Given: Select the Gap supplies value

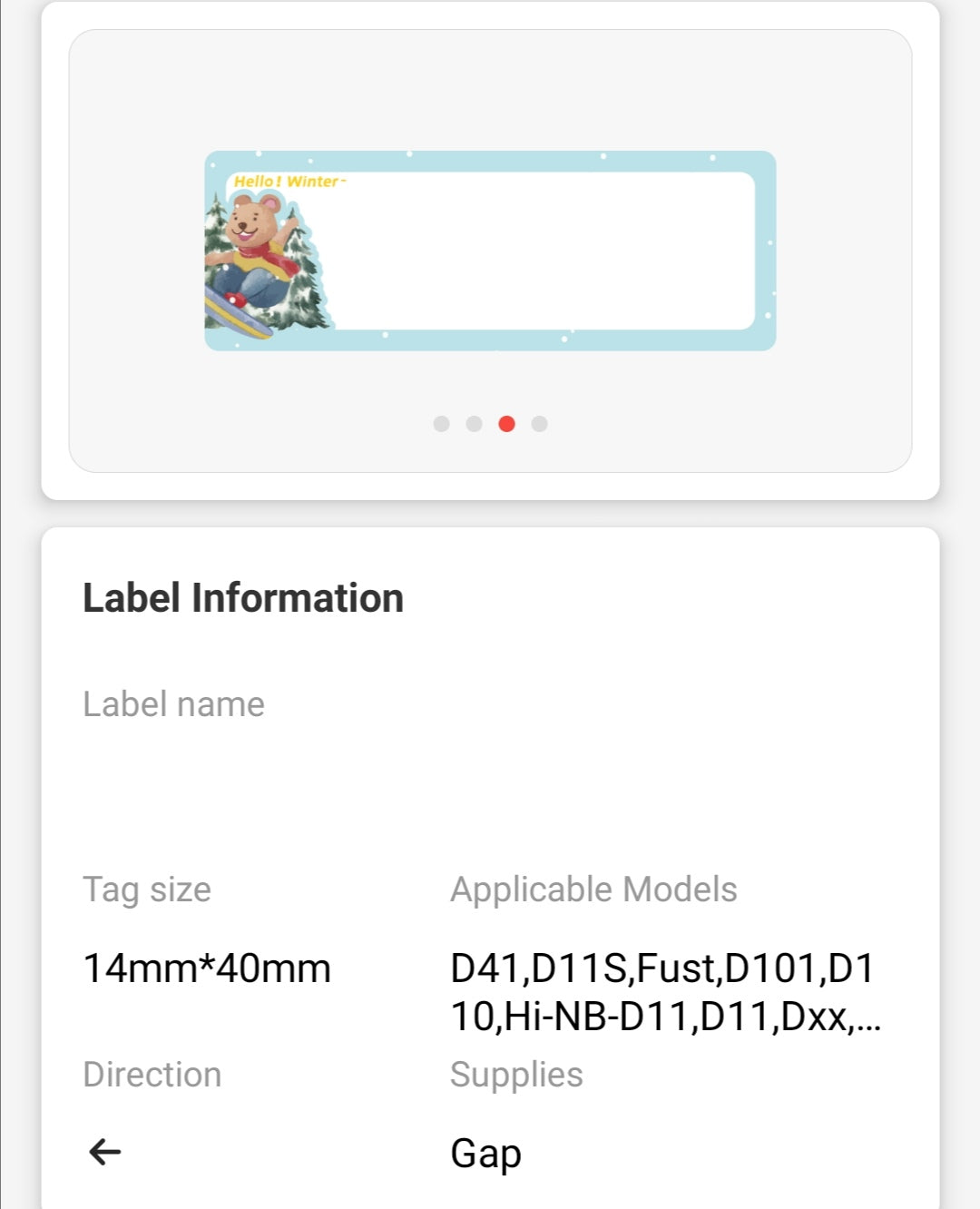Looking at the screenshot, I should pos(485,1154).
